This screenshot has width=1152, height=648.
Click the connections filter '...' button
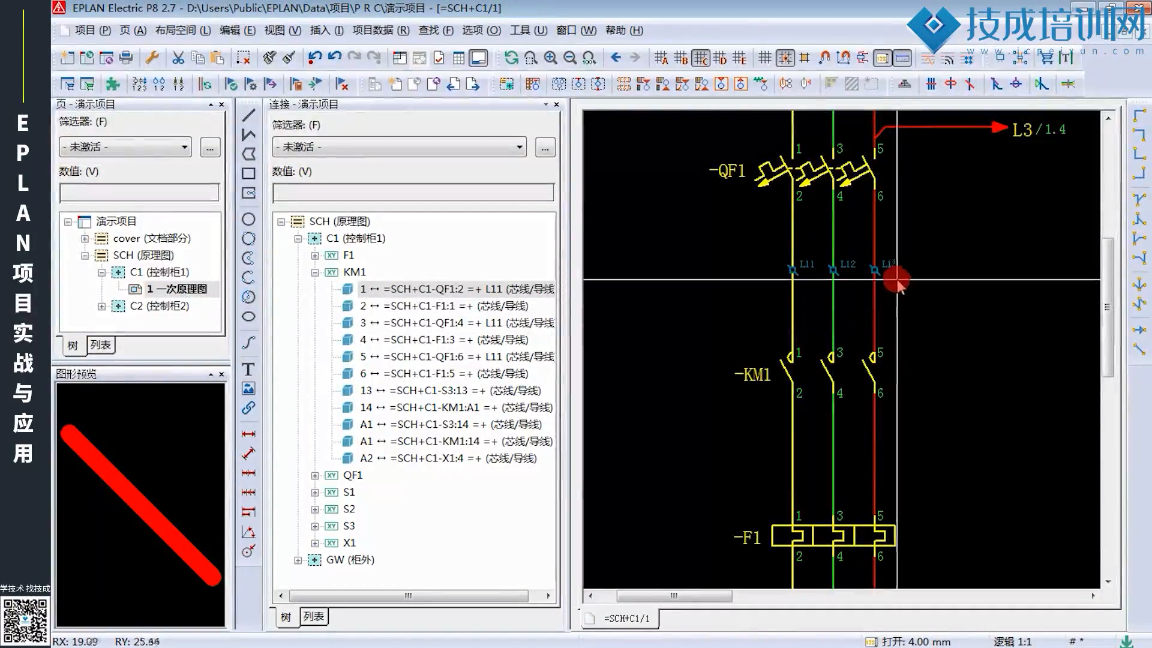pos(545,148)
